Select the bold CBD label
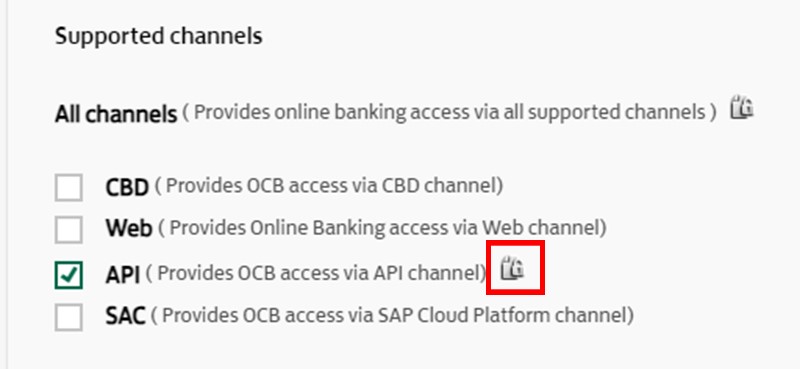Image resolution: width=800 pixels, height=369 pixels. pyautogui.click(x=127, y=188)
